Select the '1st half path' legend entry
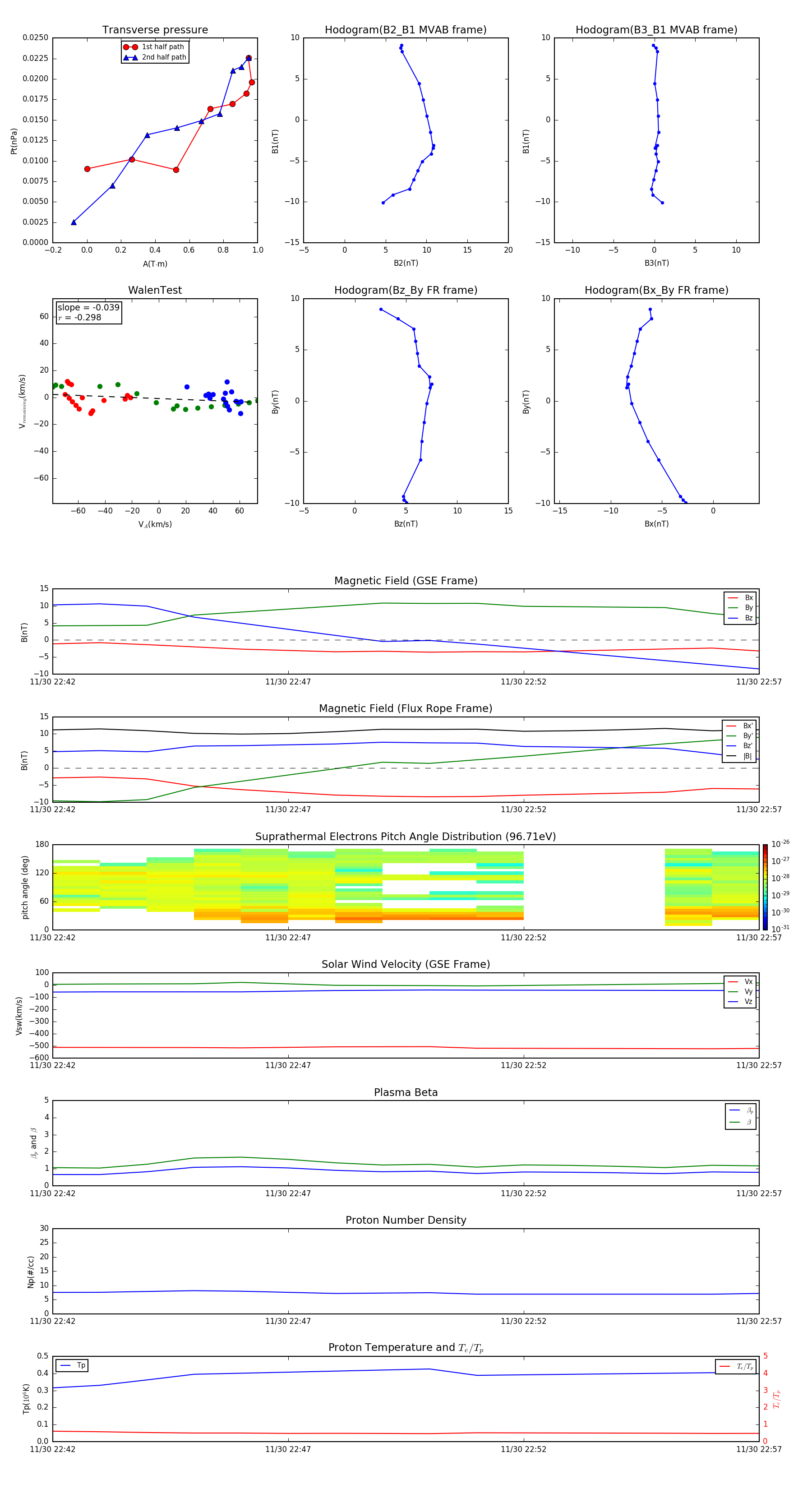 [x=154, y=47]
